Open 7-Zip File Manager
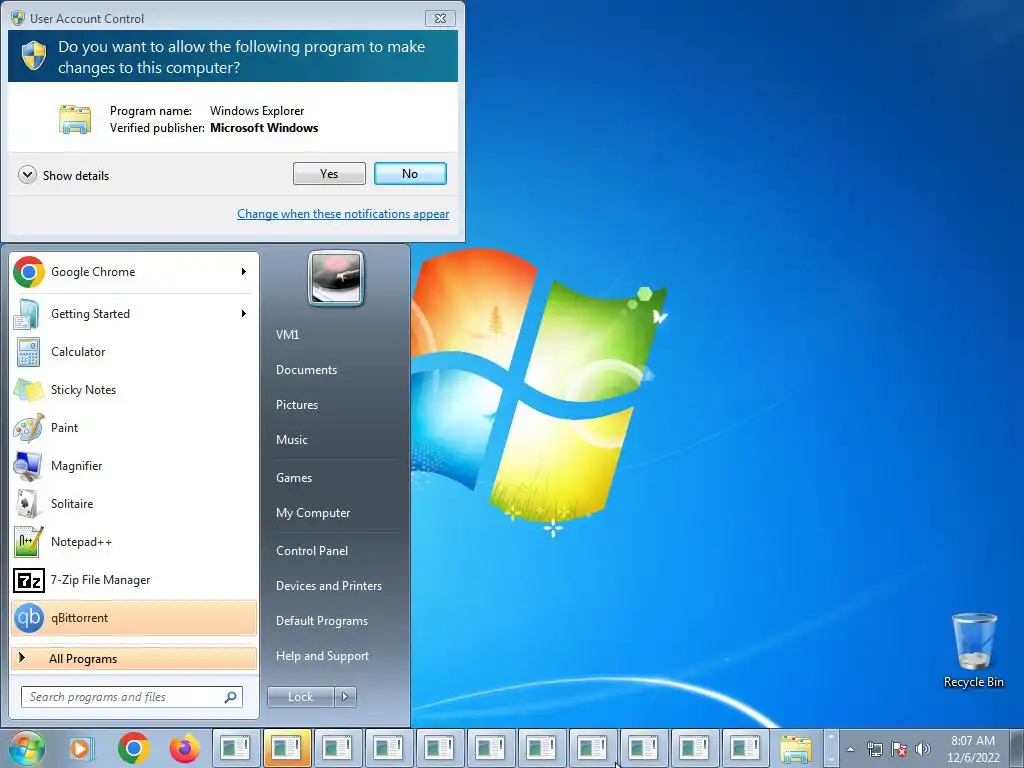The image size is (1024, 768). tap(134, 580)
